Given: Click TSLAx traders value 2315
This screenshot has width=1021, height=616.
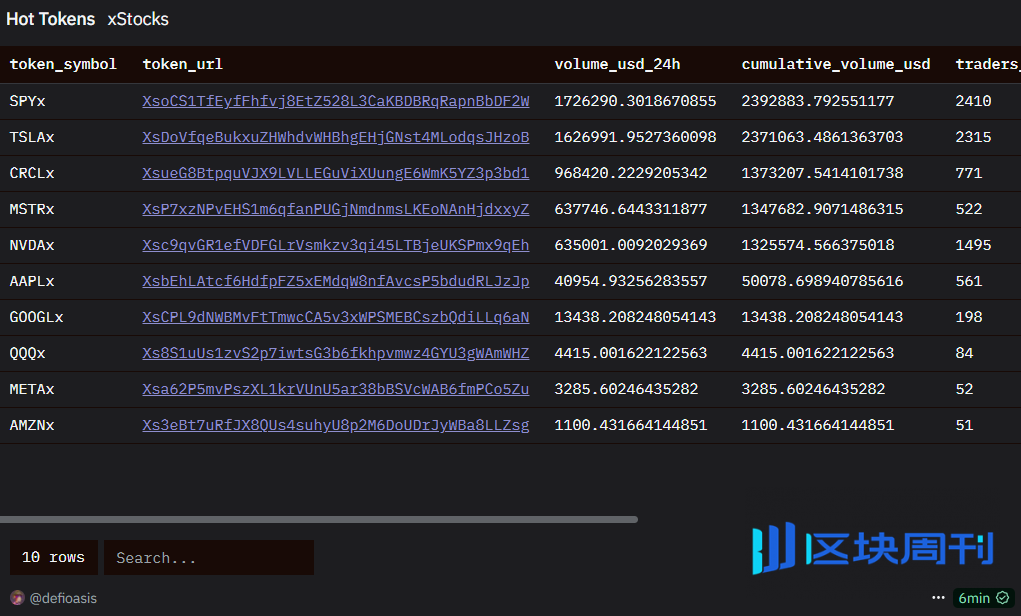Looking at the screenshot, I should (x=973, y=137).
